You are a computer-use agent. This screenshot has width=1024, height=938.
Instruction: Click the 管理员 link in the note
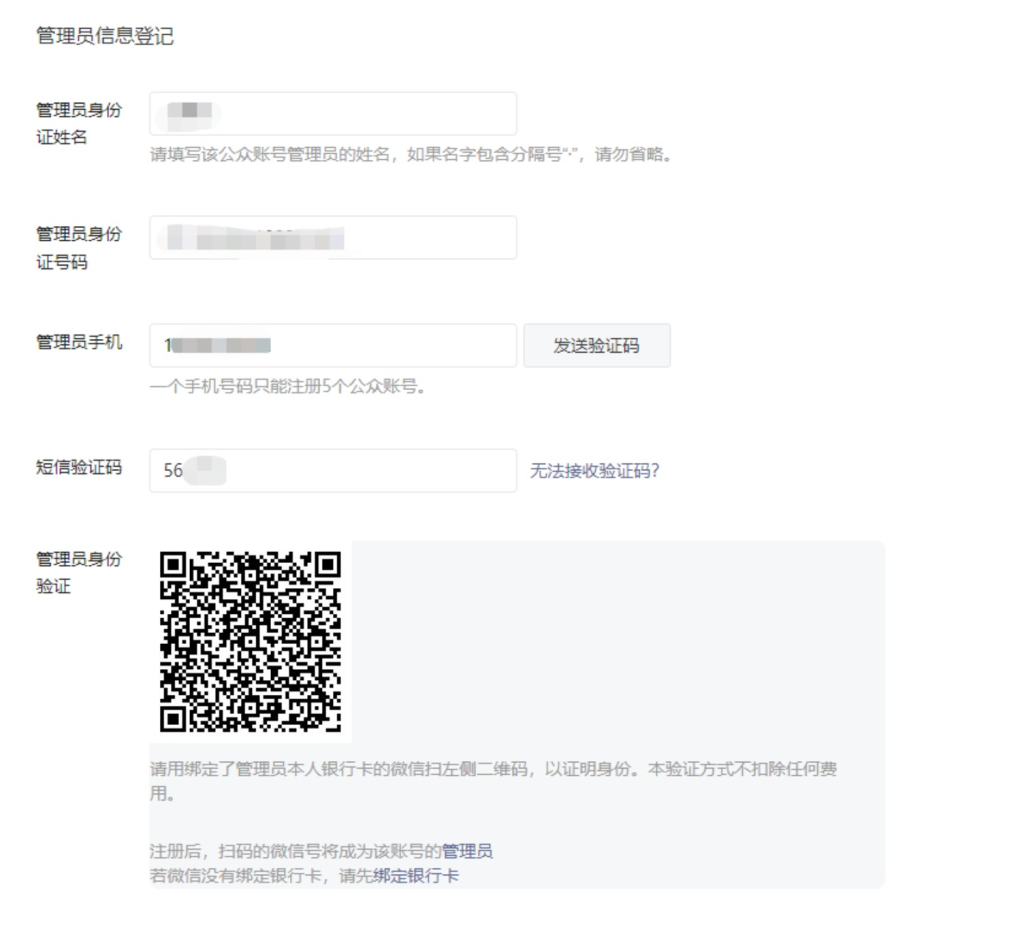pos(467,852)
